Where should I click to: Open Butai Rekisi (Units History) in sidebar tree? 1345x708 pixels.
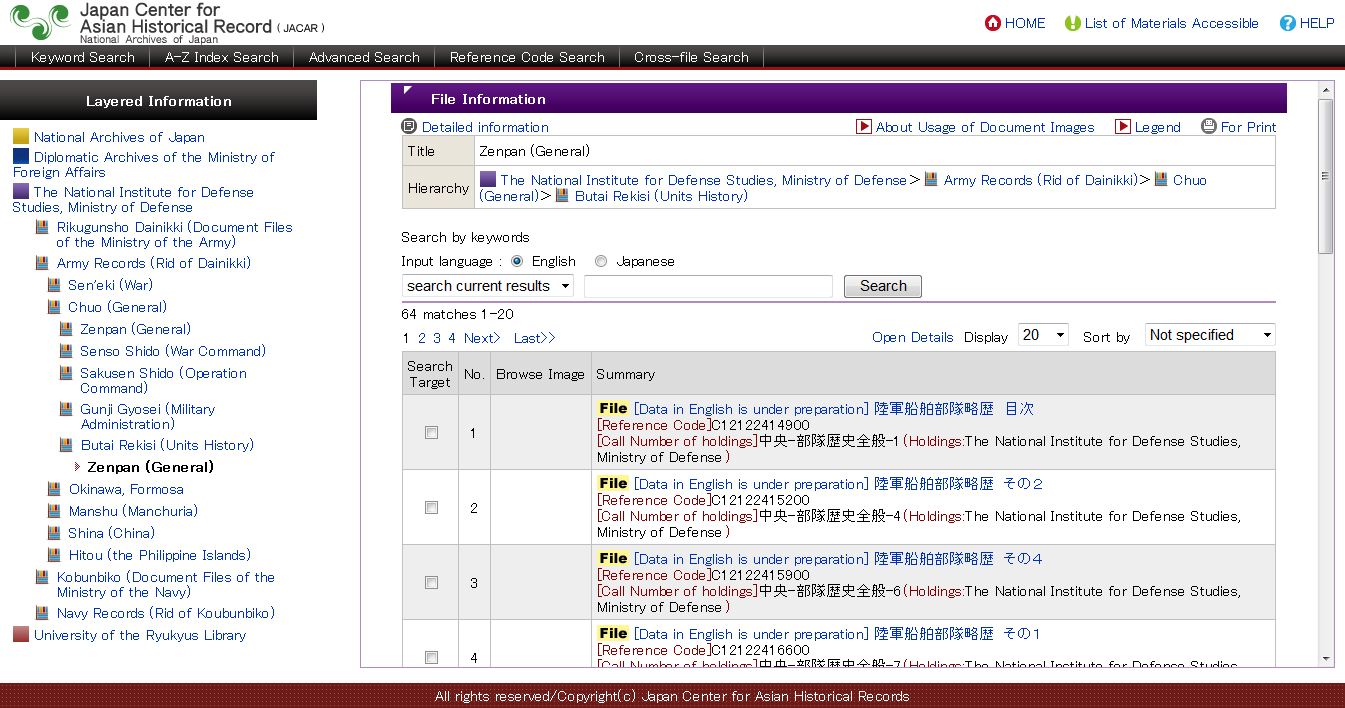pyautogui.click(x=167, y=445)
